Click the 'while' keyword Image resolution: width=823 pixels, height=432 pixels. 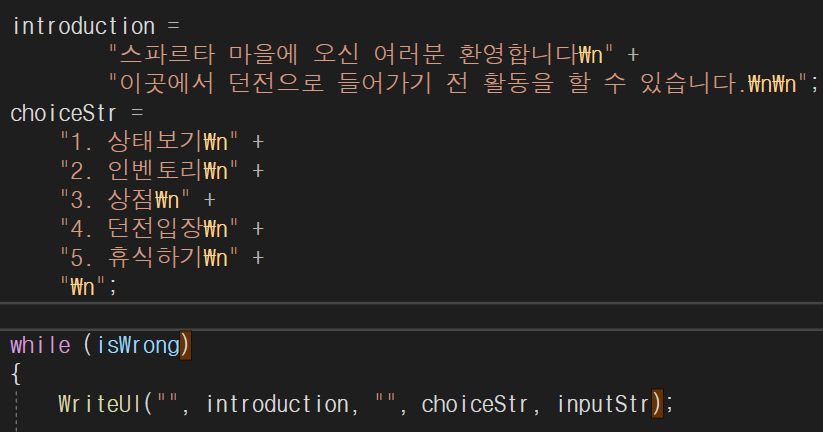point(40,345)
